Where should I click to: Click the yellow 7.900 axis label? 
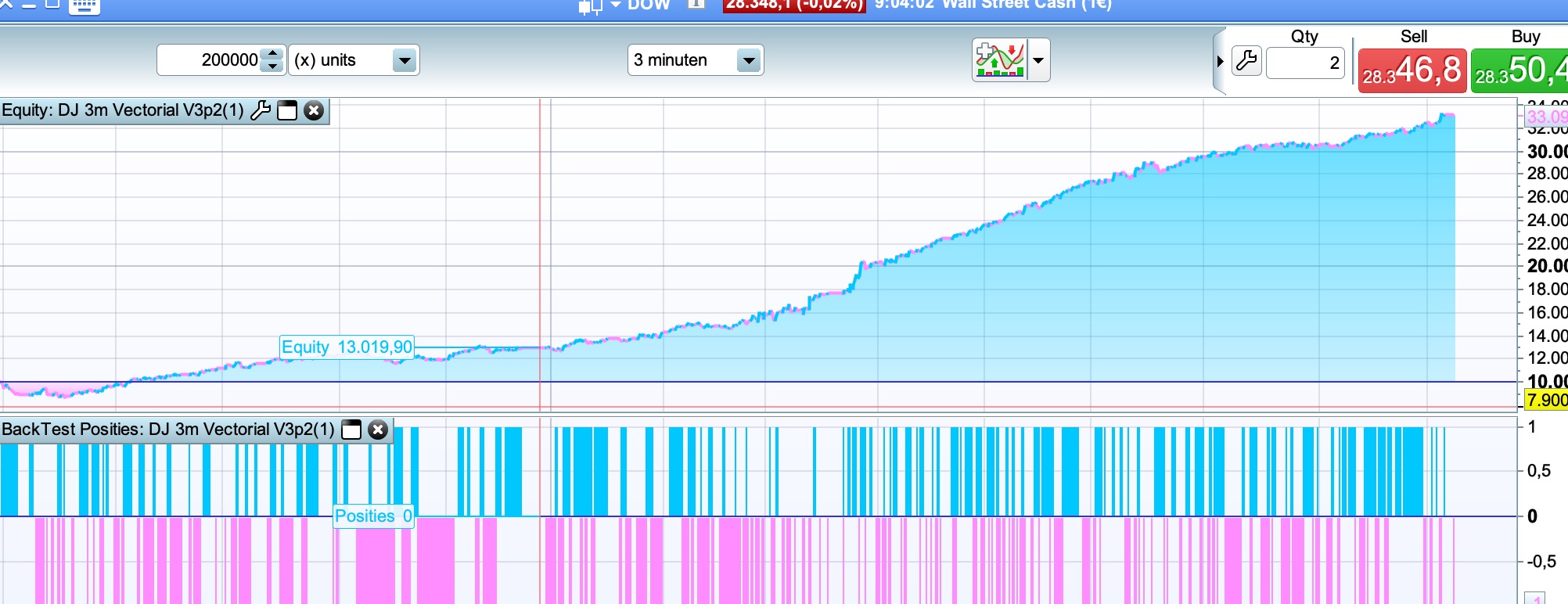(x=1547, y=401)
